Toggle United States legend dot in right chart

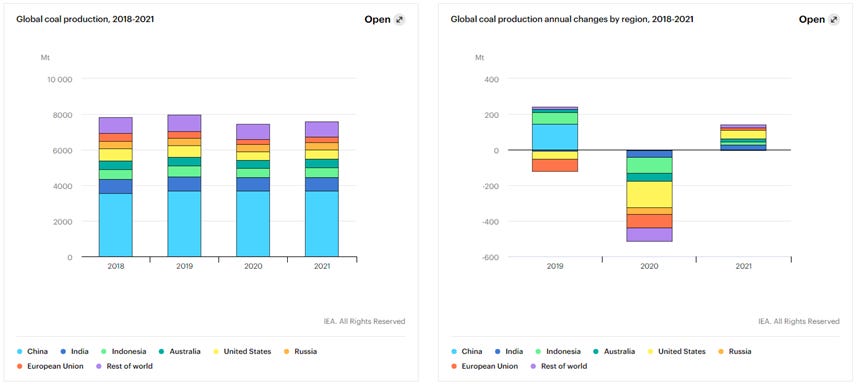650,352
